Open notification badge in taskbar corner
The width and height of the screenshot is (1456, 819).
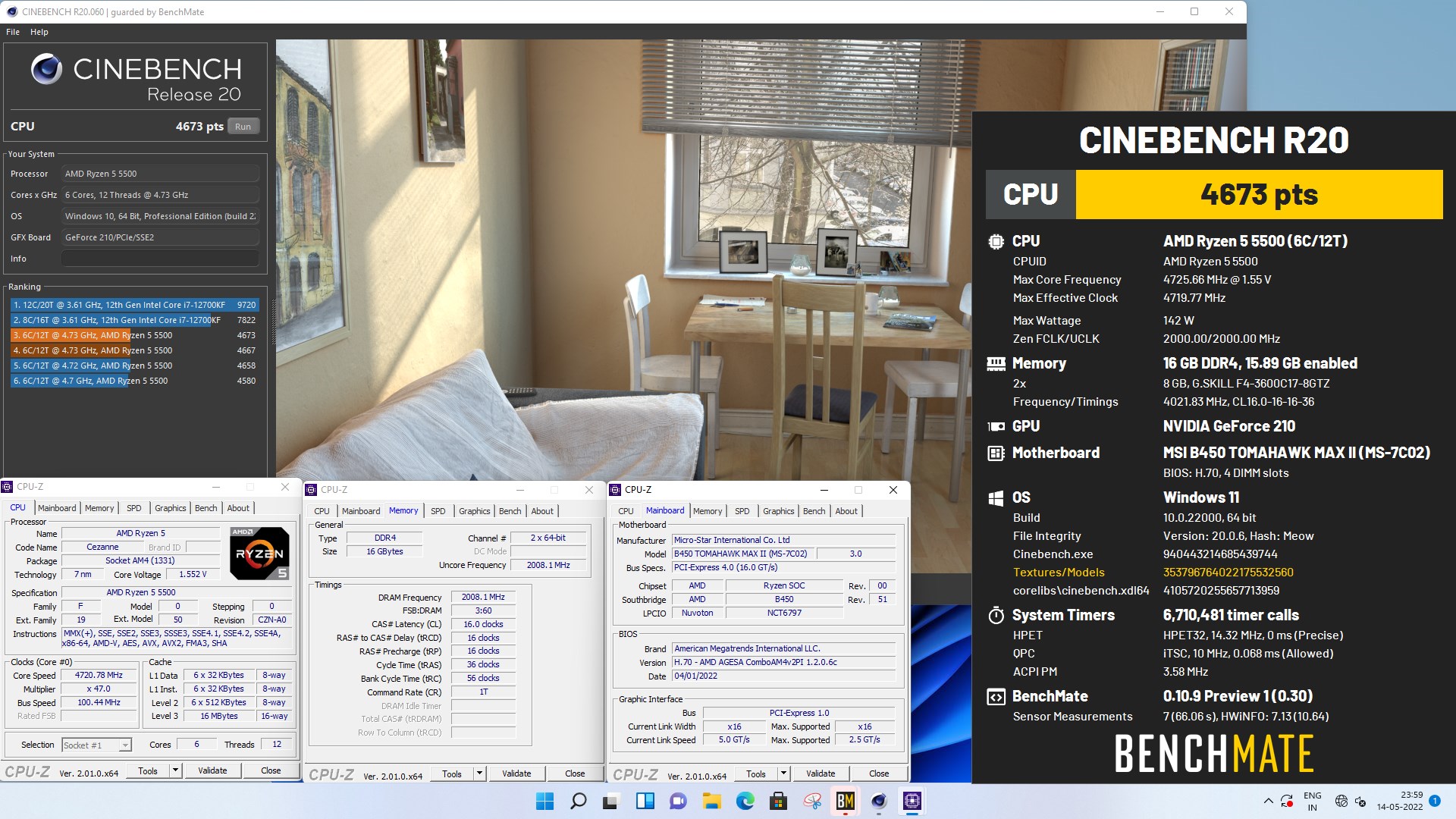pos(1434,800)
